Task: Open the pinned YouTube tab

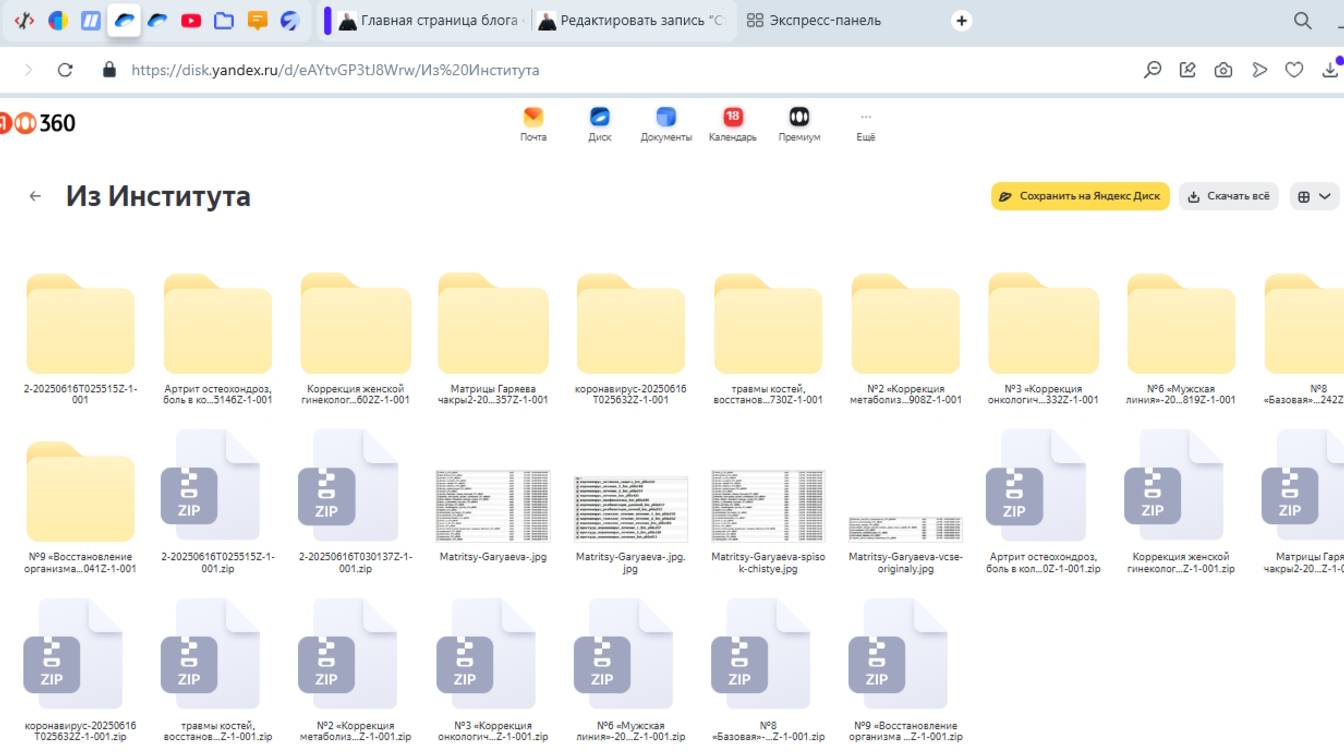Action: tap(191, 20)
